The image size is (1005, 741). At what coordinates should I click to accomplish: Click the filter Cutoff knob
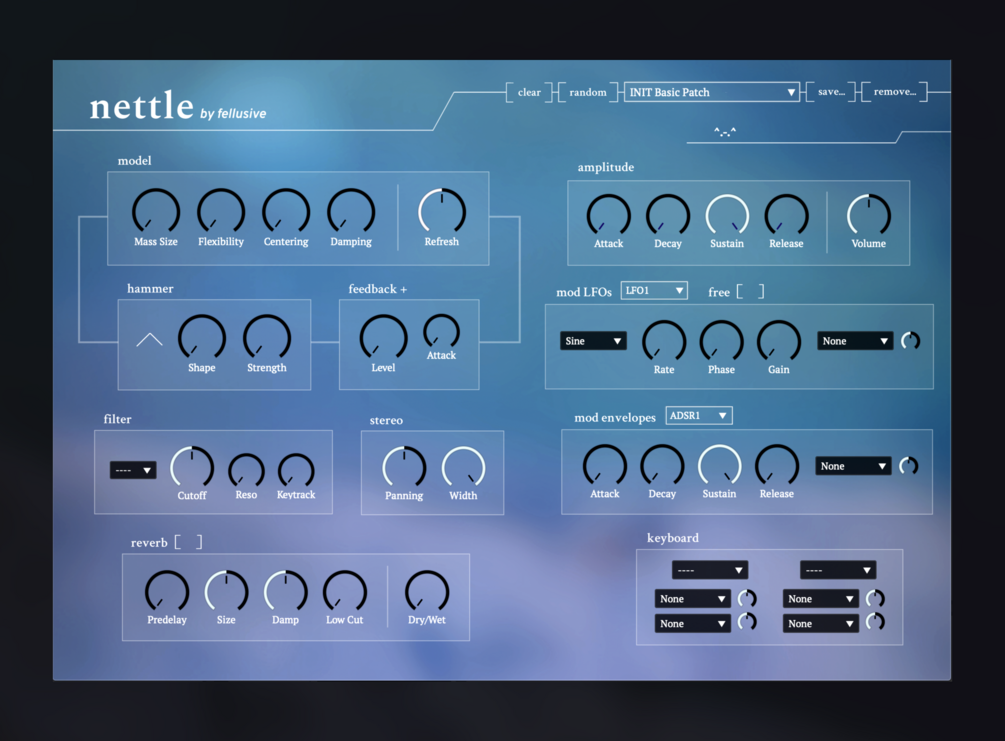192,467
